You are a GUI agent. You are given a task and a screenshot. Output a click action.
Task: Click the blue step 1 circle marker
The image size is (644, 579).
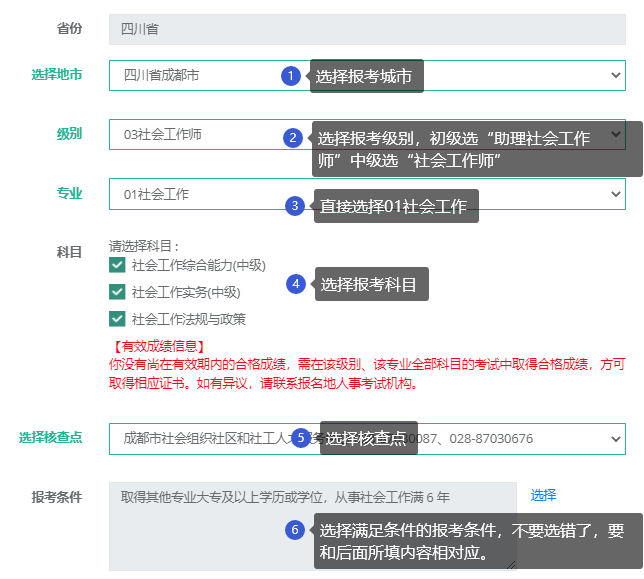coord(291,76)
